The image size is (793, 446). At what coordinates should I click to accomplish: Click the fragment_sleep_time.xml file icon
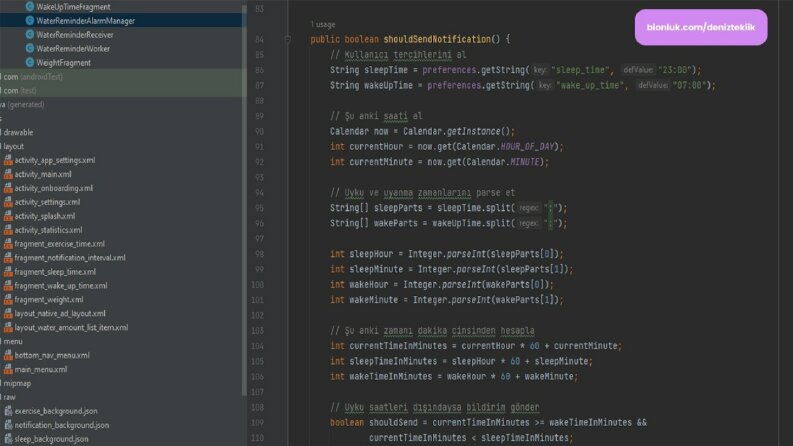pos(8,272)
